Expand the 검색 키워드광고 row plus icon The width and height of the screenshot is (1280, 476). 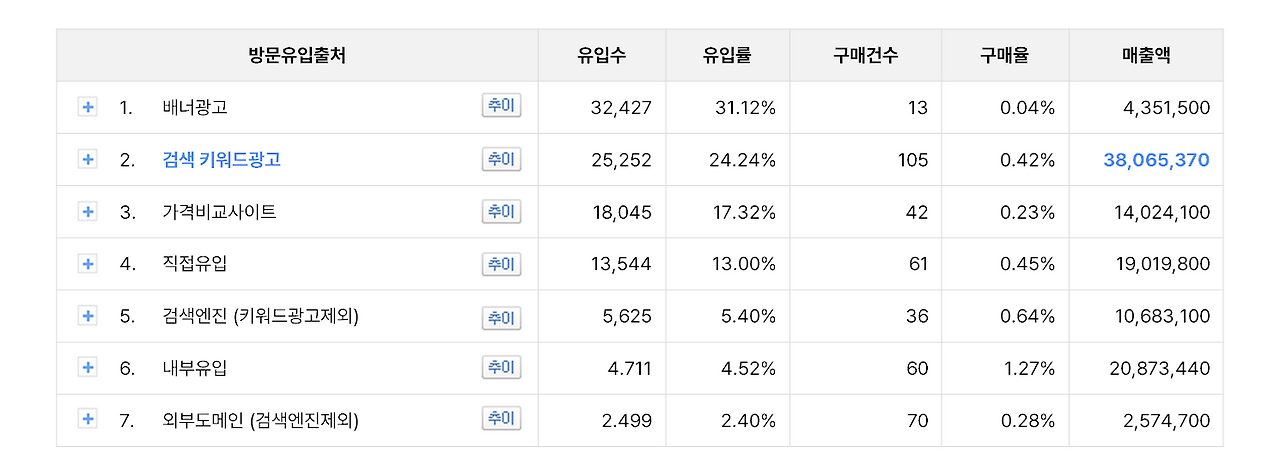tap(88, 159)
